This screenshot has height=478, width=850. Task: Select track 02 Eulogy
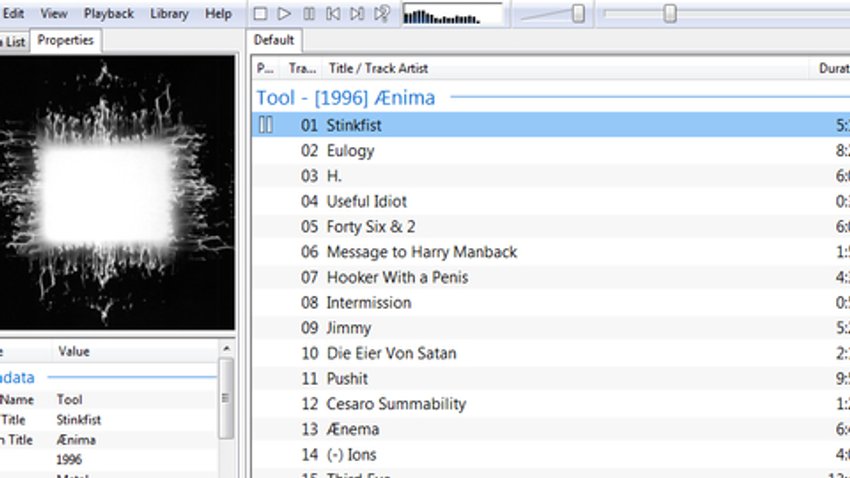tap(551, 151)
